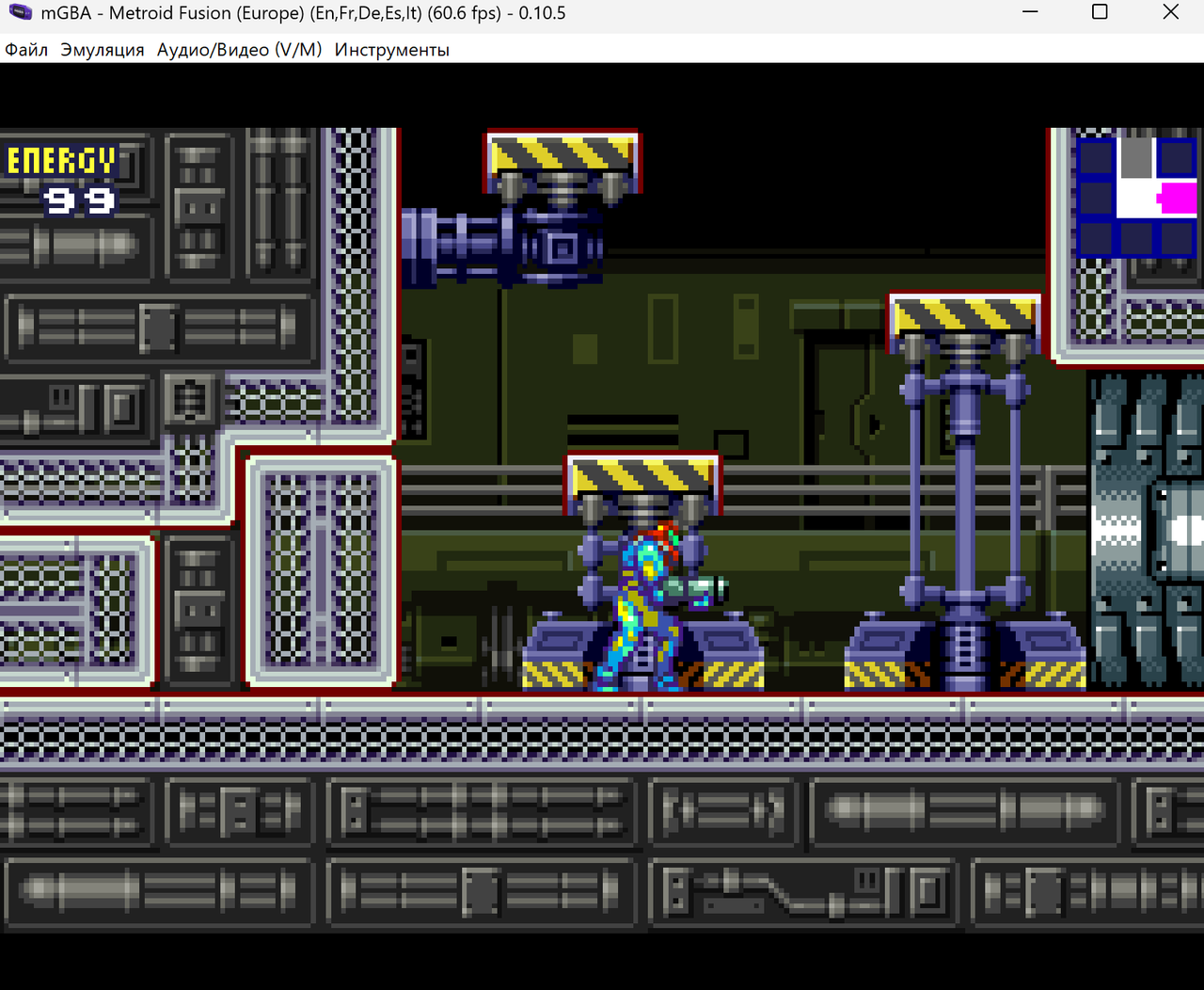Click the energy value 99
The image size is (1204, 990).
[x=80, y=200]
